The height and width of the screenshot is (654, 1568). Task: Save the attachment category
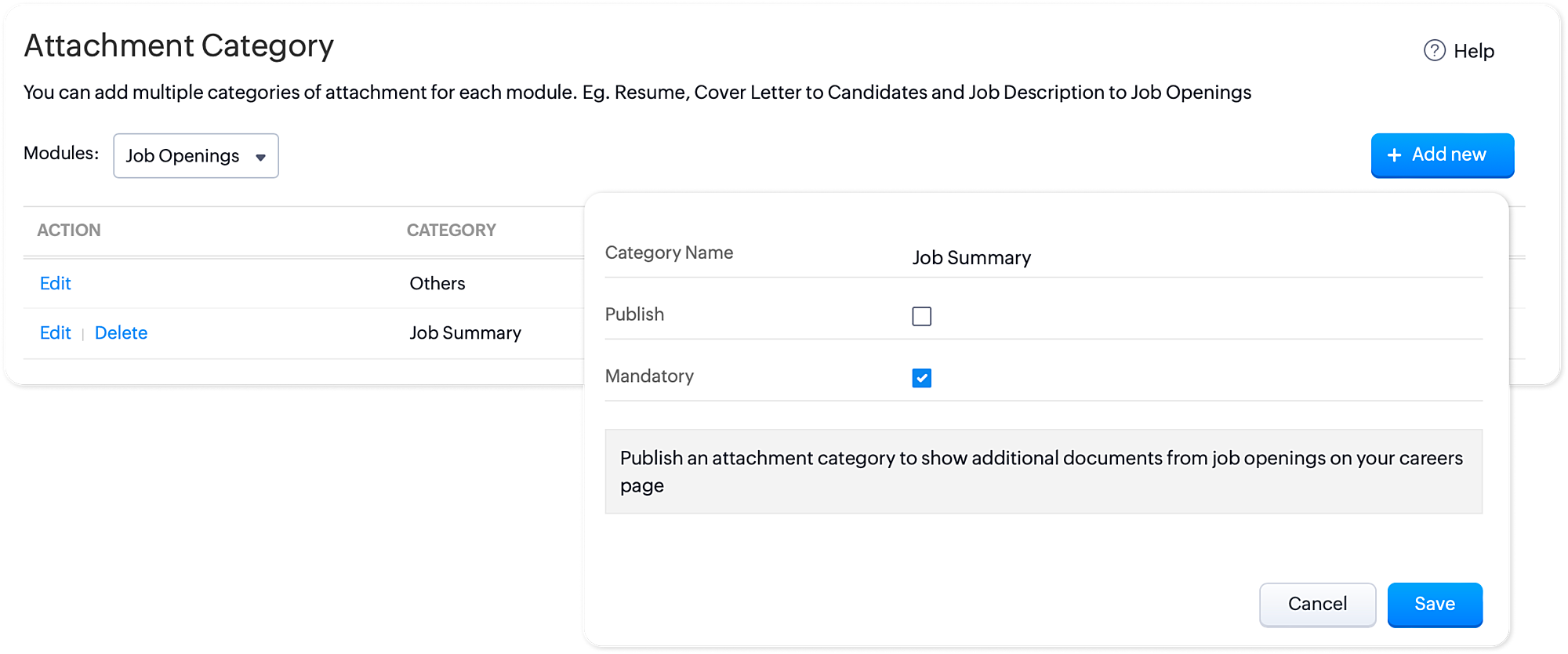[x=1434, y=604]
